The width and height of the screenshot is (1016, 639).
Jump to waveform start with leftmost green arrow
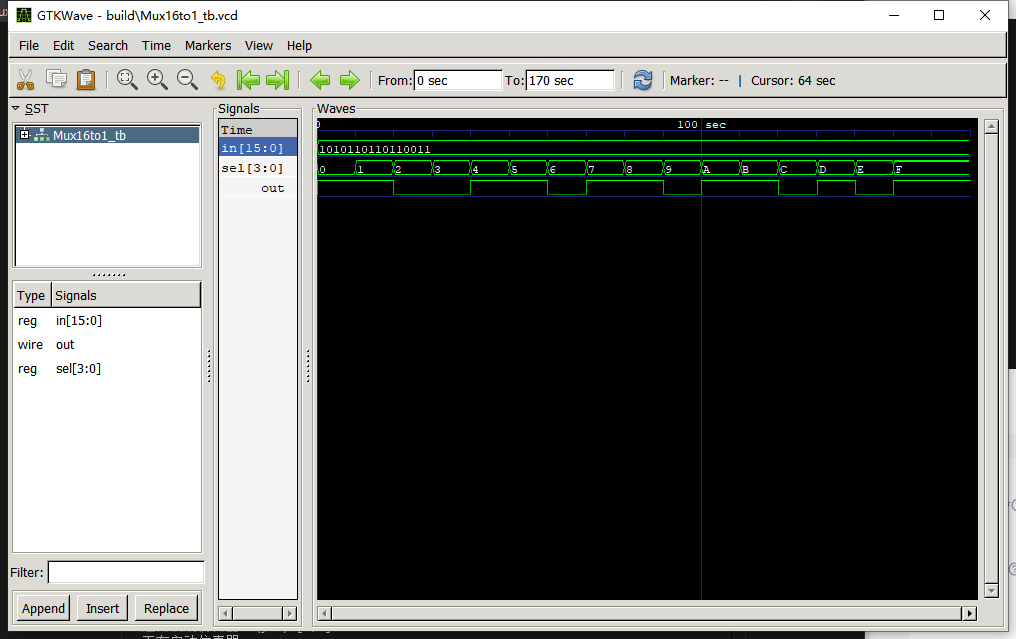[248, 79]
